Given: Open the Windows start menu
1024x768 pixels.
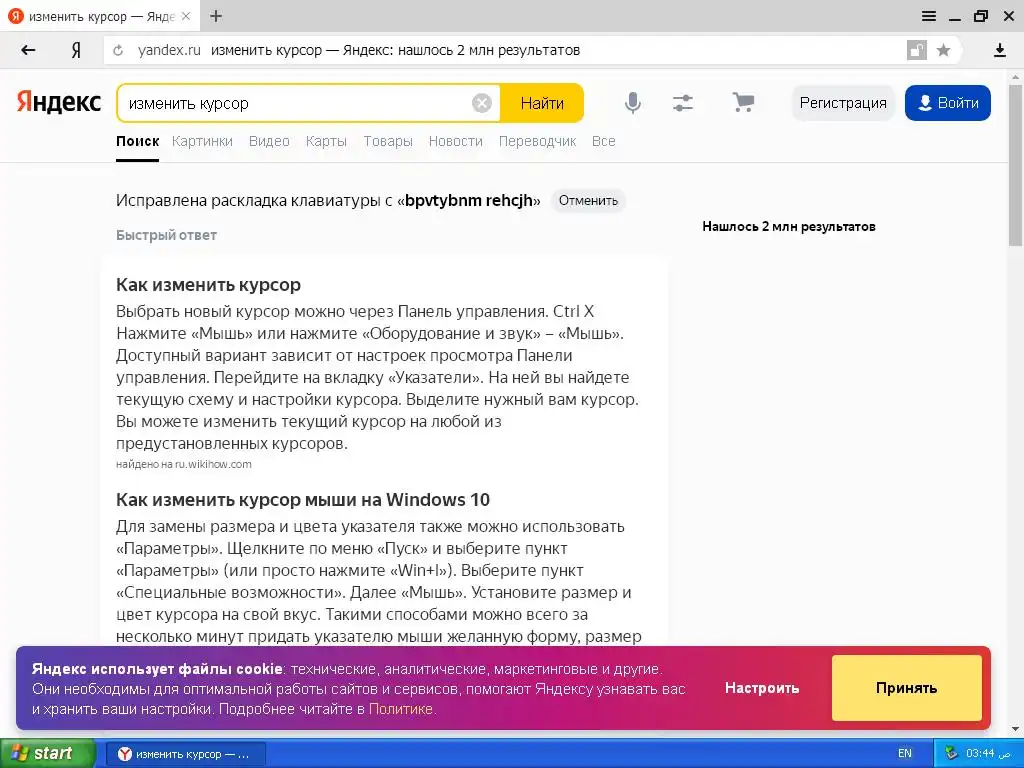Looking at the screenshot, I should (47, 754).
